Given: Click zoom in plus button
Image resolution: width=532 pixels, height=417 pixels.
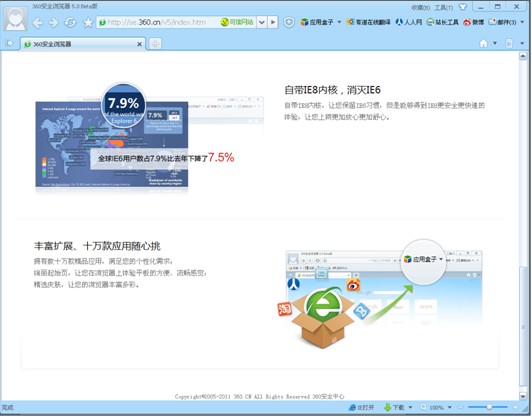Looking at the screenshot, I should (x=515, y=407).
